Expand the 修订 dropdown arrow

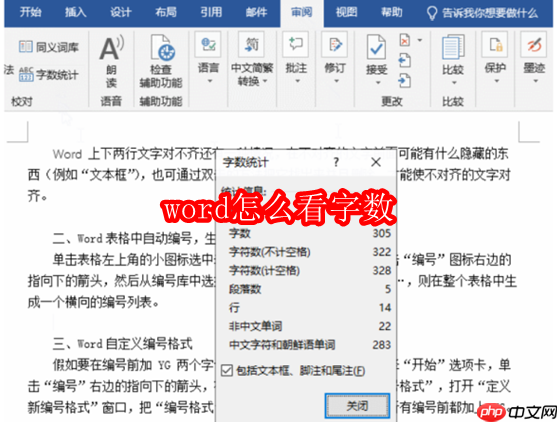pos(336,81)
